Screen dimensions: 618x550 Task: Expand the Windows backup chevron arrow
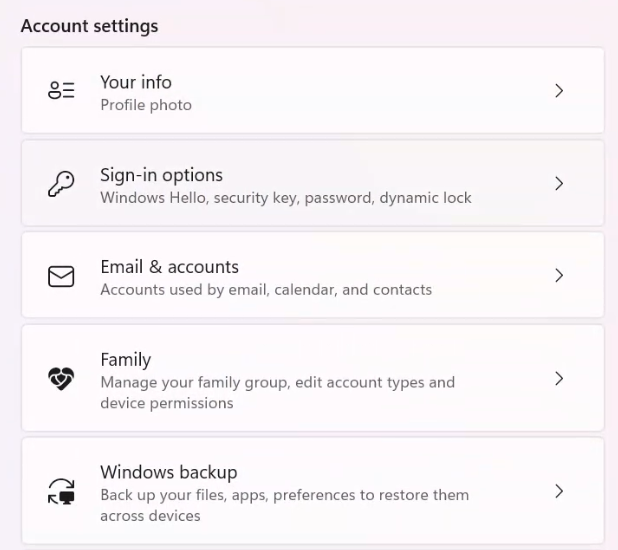coord(559,491)
